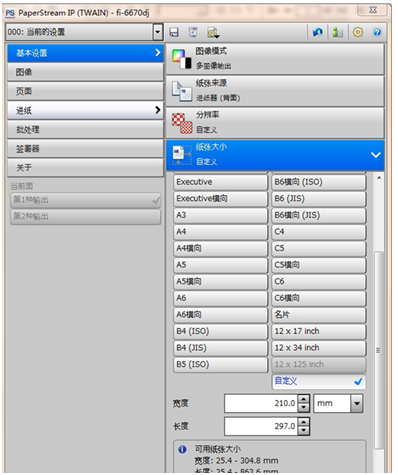Image resolution: width=398 pixels, height=475 pixels.
Task: Decrease length with the down spinner arrow
Action: pos(303,431)
